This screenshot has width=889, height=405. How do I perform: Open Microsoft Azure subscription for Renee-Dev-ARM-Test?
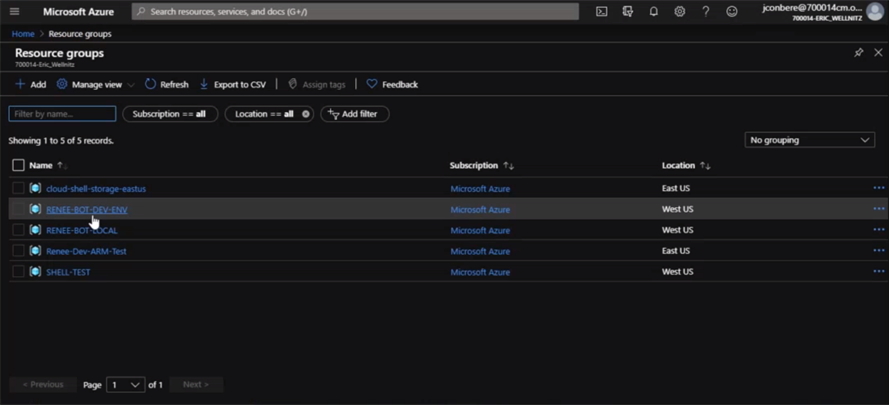click(480, 251)
